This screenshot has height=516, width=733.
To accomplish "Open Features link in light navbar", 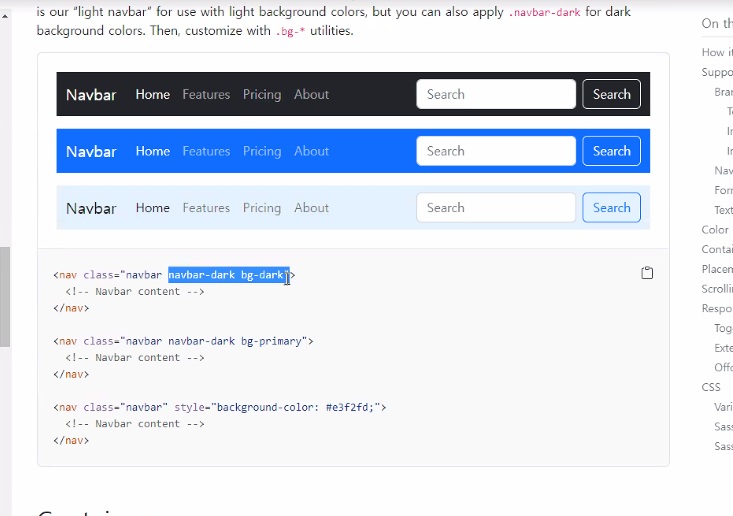I will tap(206, 208).
